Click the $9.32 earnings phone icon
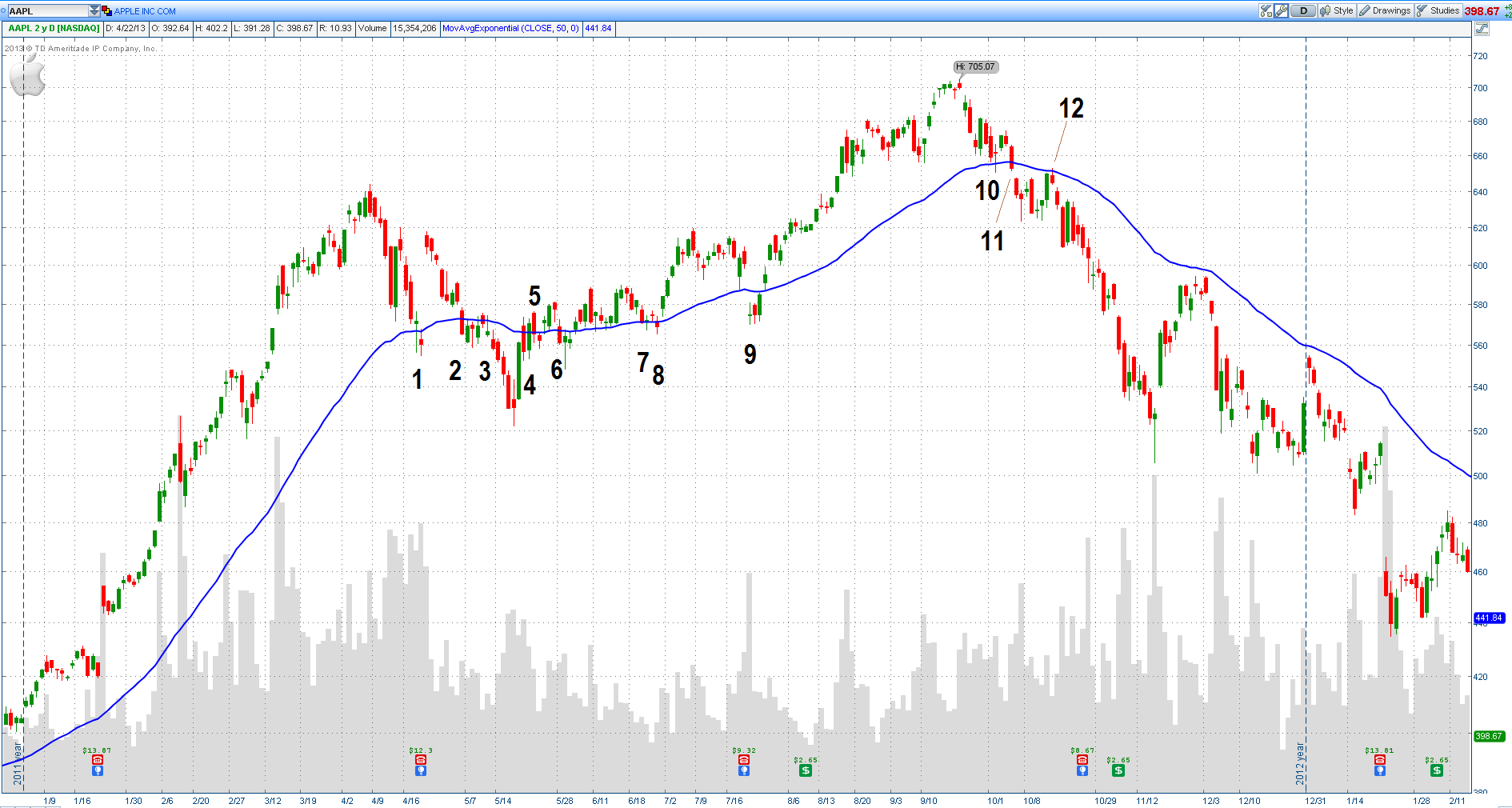Image resolution: width=1512 pixels, height=808 pixels. click(744, 760)
